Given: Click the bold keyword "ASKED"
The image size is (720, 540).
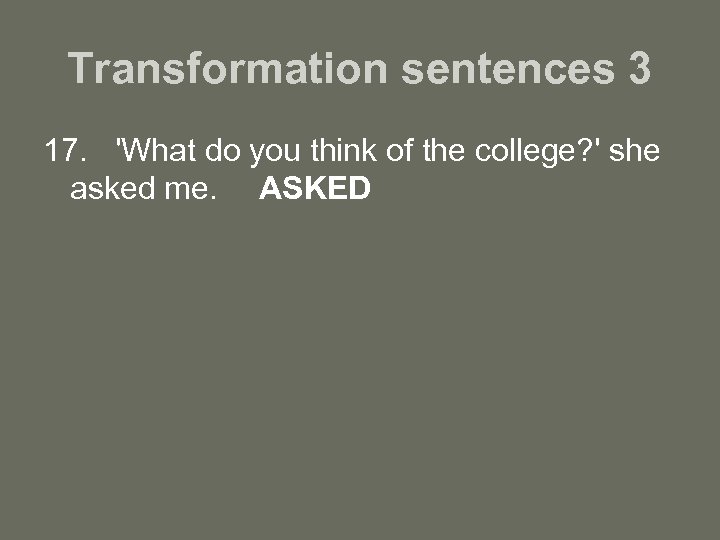Looking at the screenshot, I should 315,188.
